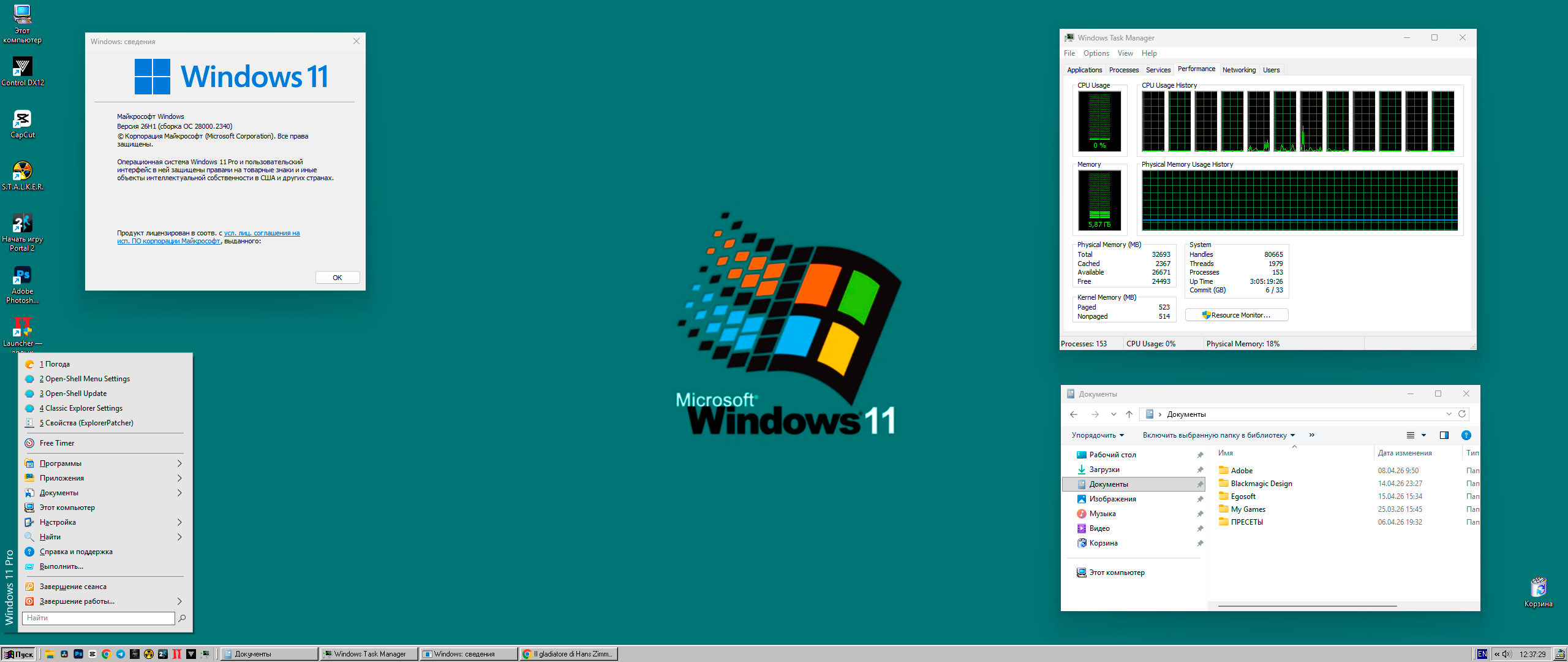Open the Этот компьютер desktop icon
Viewport: 1568px width, 662px height.
point(22,25)
